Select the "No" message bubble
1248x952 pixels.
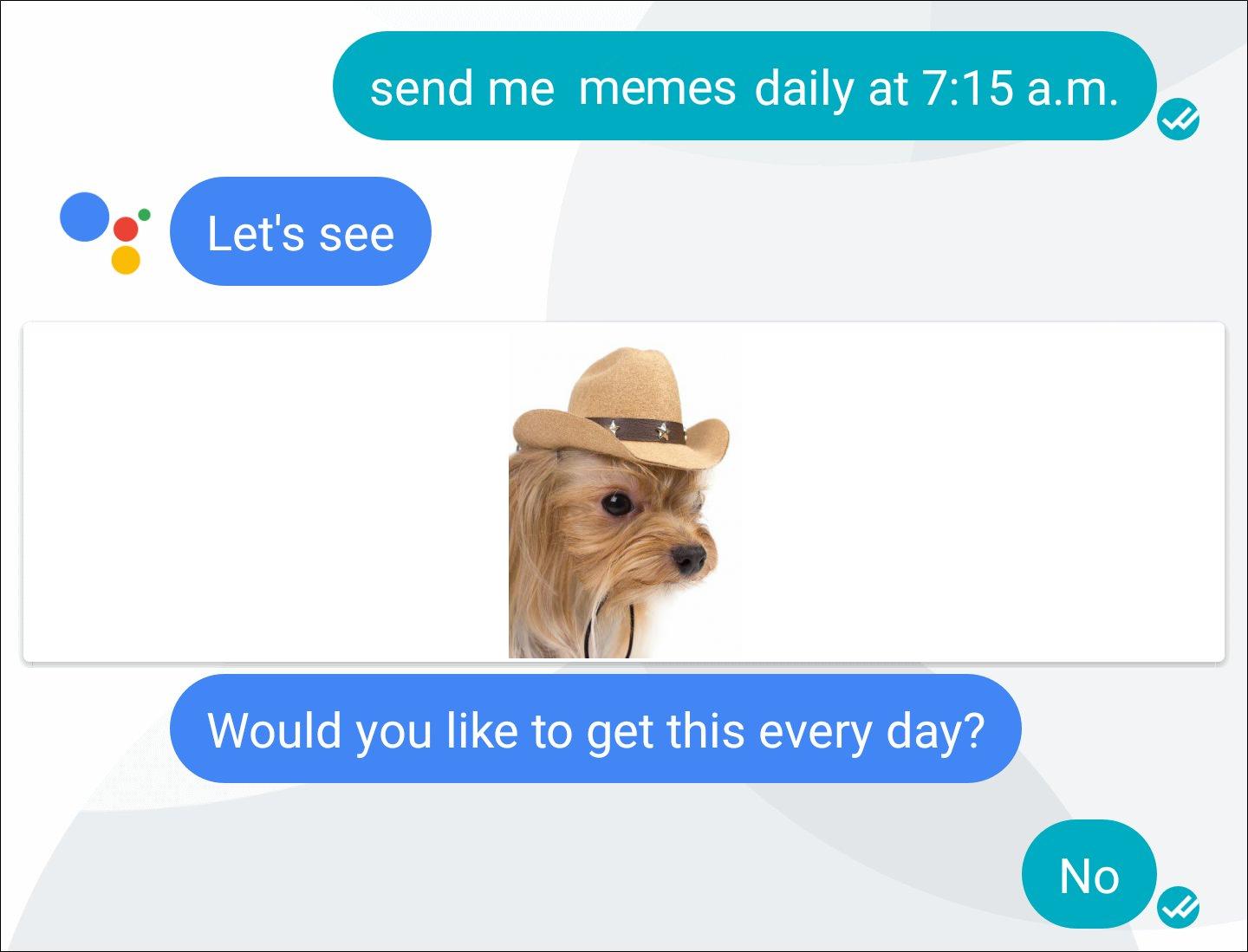[1089, 874]
